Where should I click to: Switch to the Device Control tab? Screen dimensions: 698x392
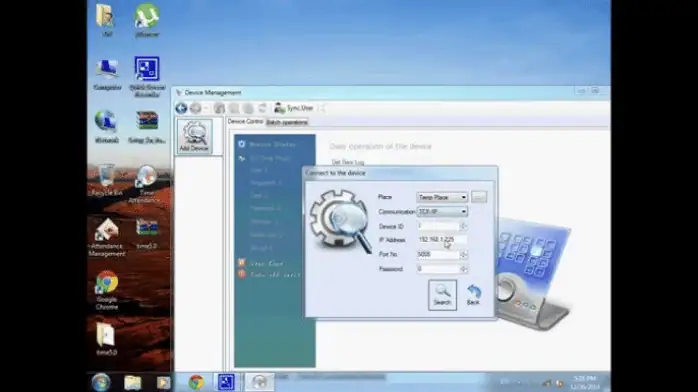(245, 121)
